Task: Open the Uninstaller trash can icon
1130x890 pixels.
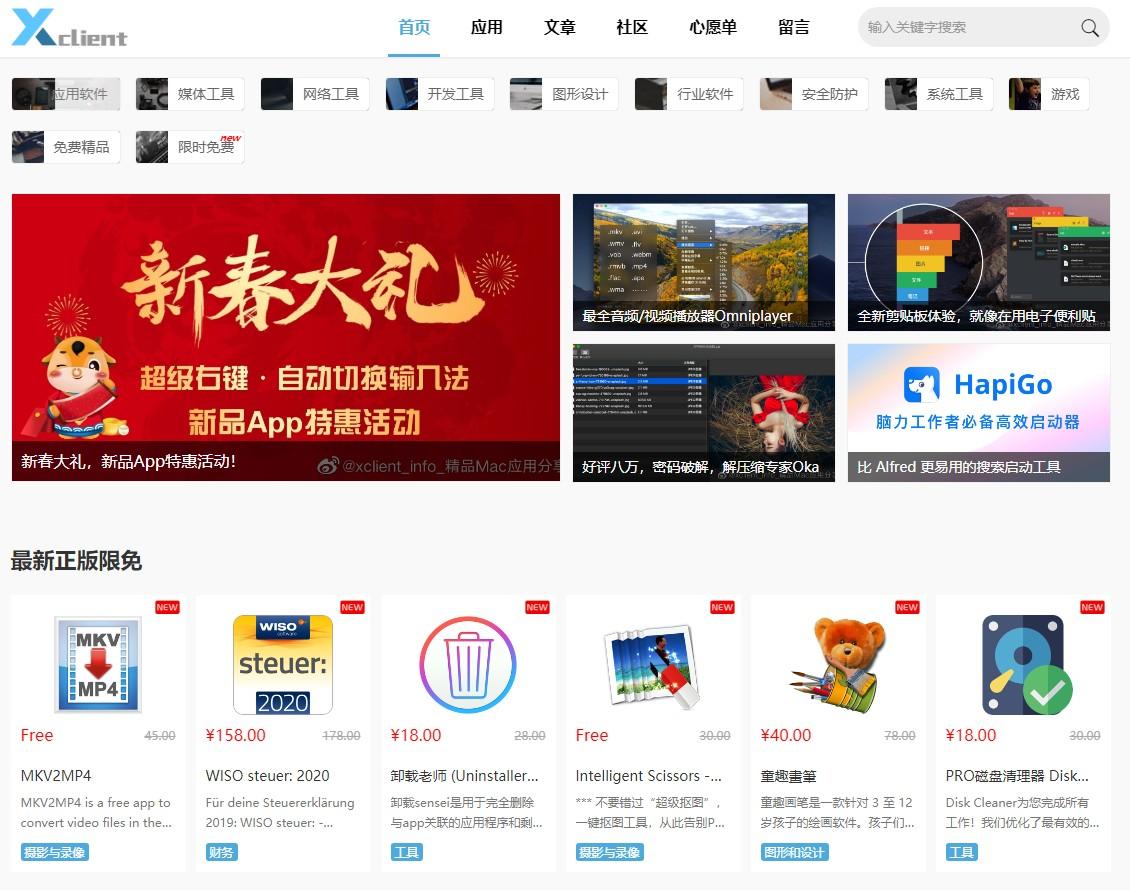Action: click(467, 665)
